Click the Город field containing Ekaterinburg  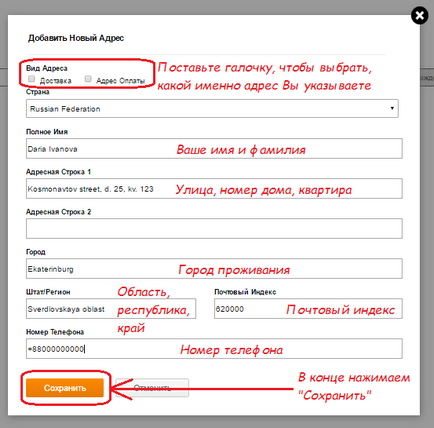214,269
